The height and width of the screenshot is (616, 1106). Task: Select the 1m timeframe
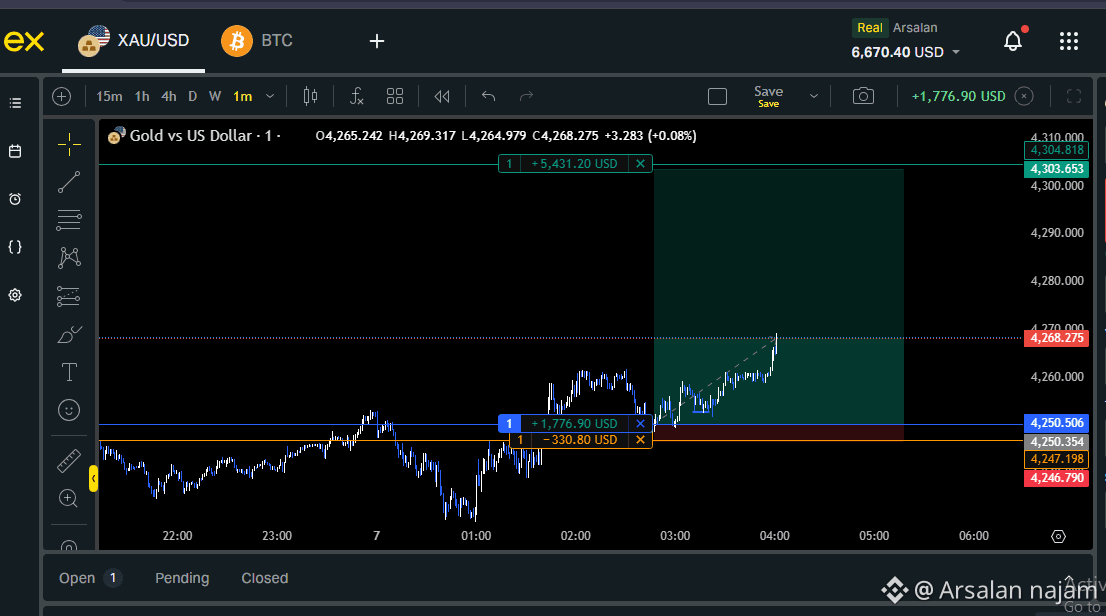(x=243, y=97)
